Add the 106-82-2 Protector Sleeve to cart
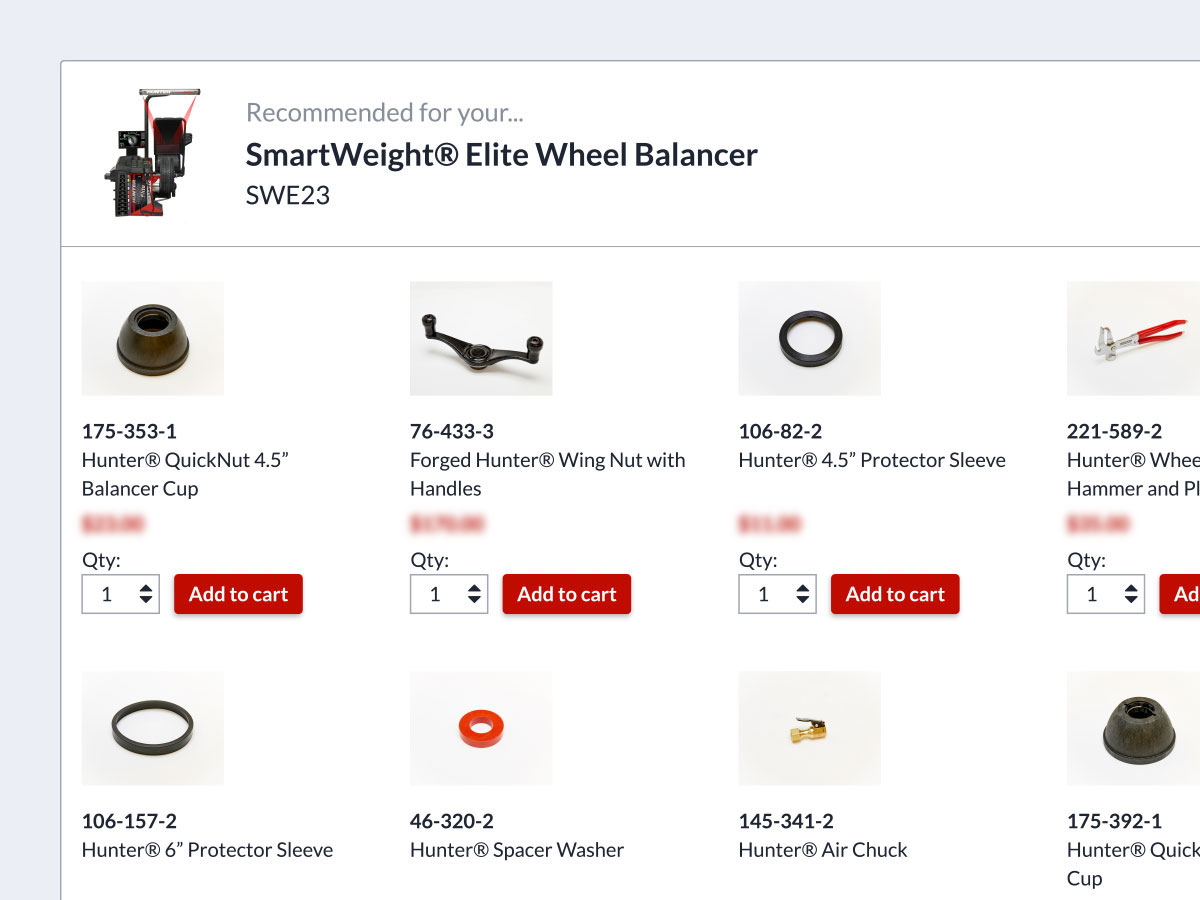The height and width of the screenshot is (900, 1200). click(895, 594)
